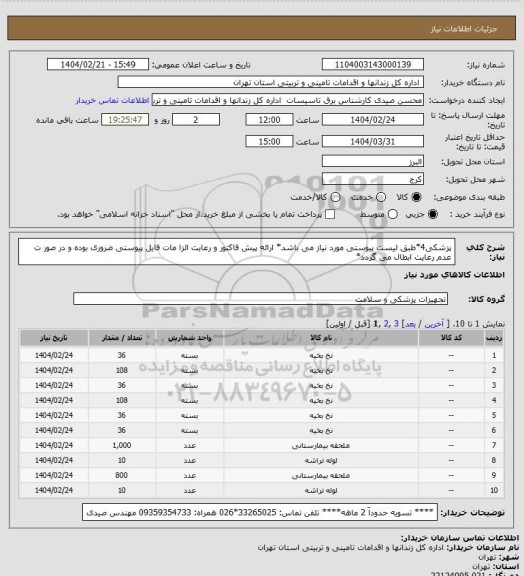The height and width of the screenshot is (576, 524).
Task: Click the price validity date 1404/03/31 field
Action: pyautogui.click(x=373, y=141)
